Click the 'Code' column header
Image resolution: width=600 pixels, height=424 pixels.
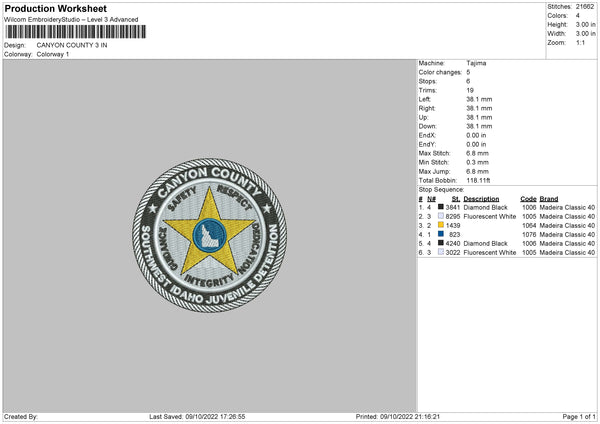528,199
